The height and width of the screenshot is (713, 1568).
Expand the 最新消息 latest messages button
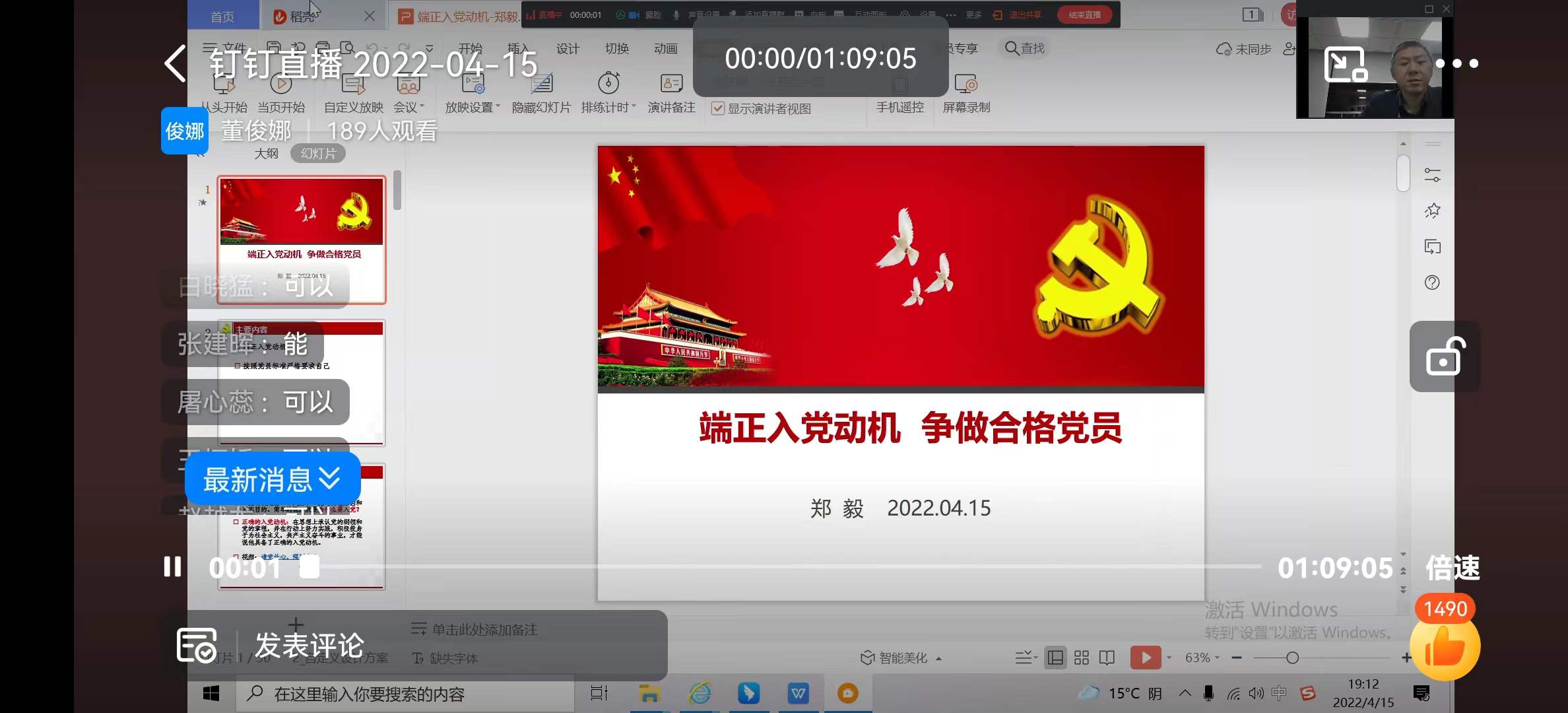(x=273, y=479)
